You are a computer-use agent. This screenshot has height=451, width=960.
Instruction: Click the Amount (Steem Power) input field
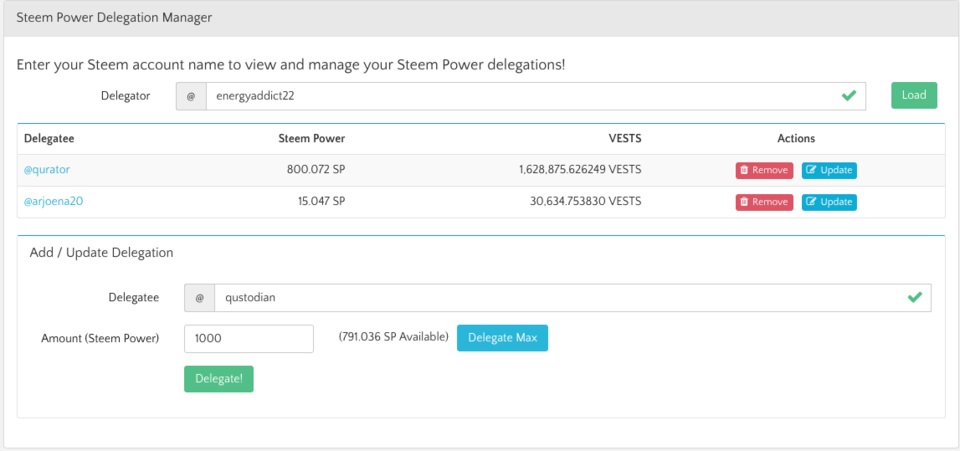coord(249,338)
